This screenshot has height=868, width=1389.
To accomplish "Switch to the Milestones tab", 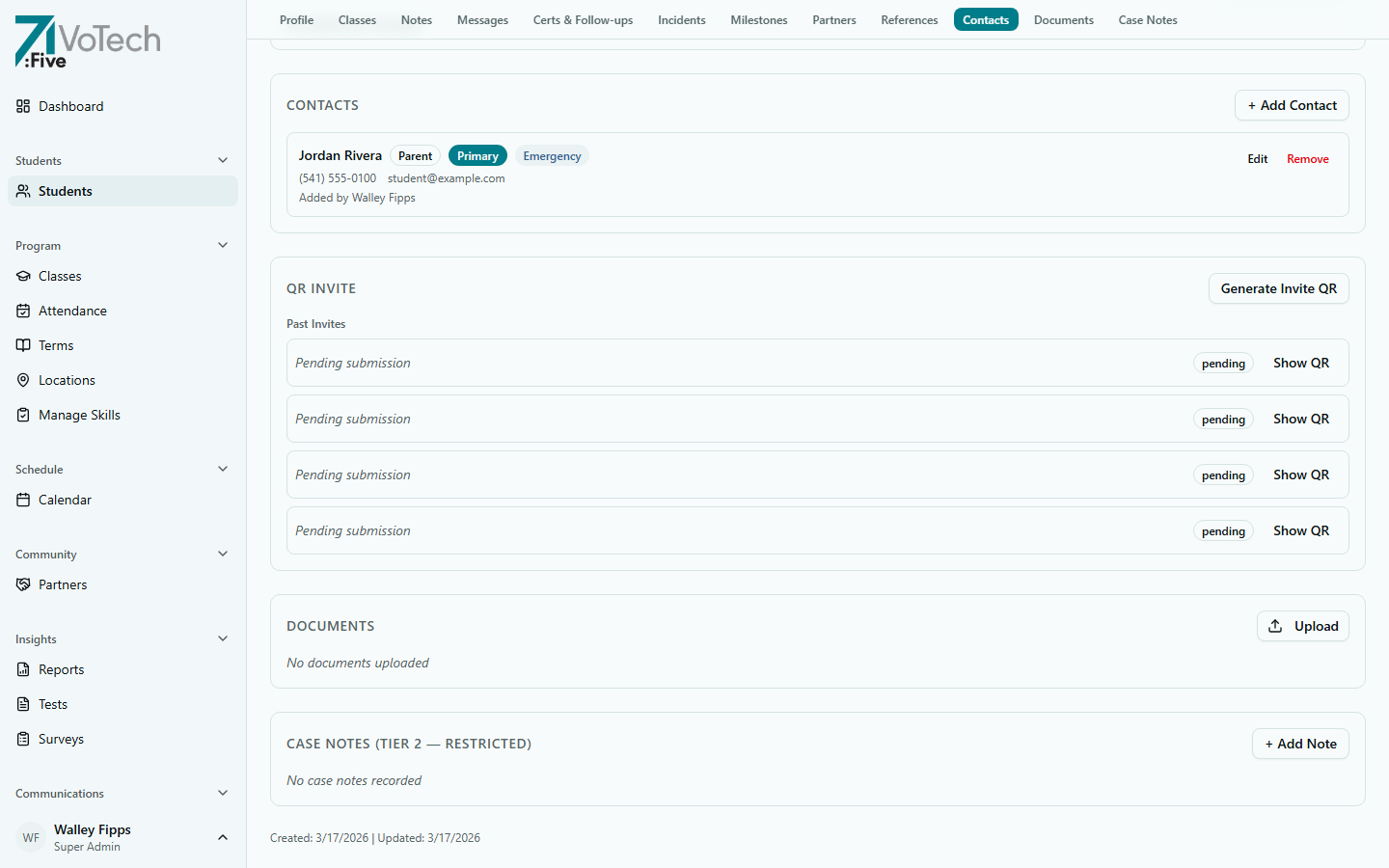I will click(x=759, y=19).
